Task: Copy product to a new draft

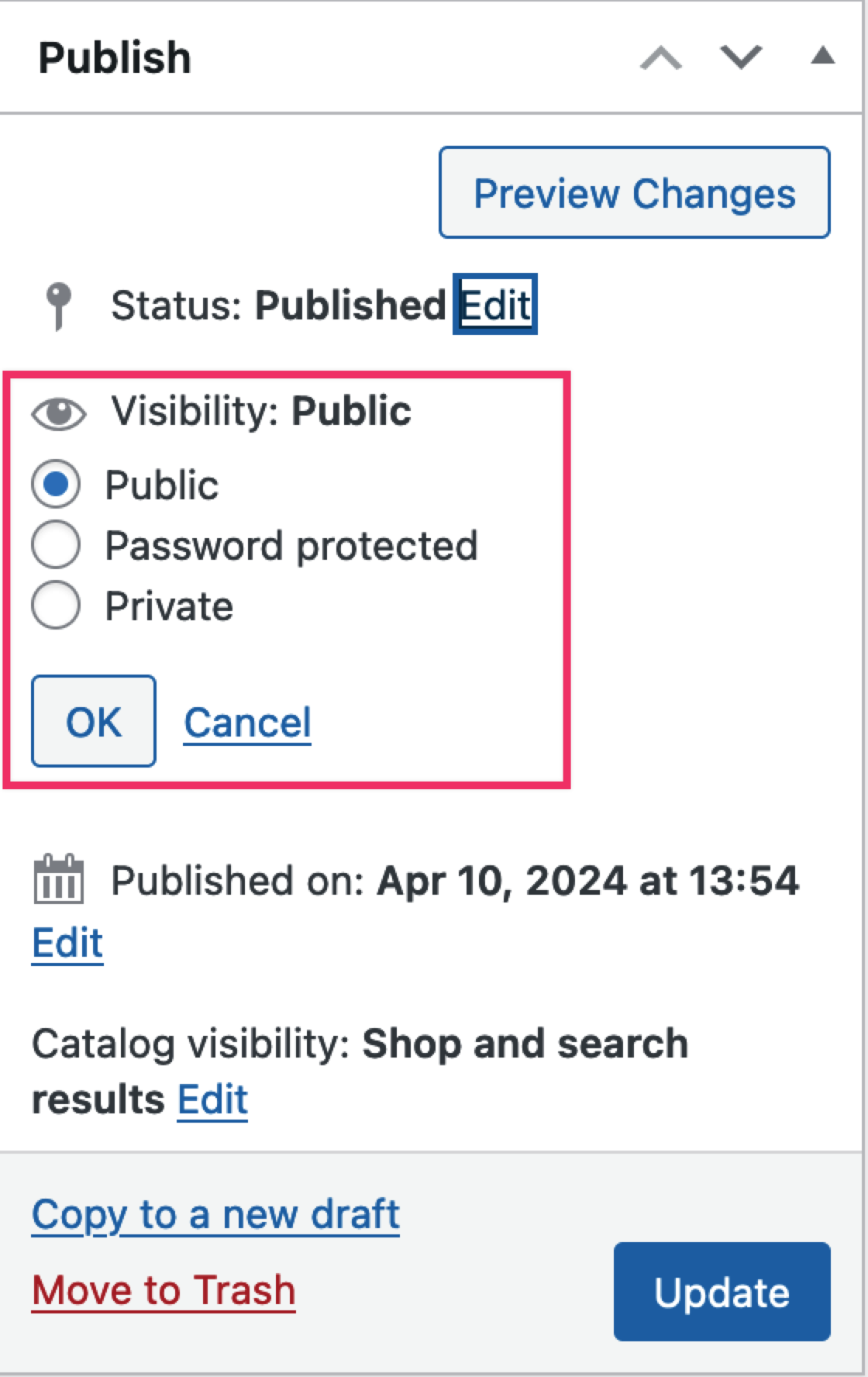Action: (x=215, y=1214)
